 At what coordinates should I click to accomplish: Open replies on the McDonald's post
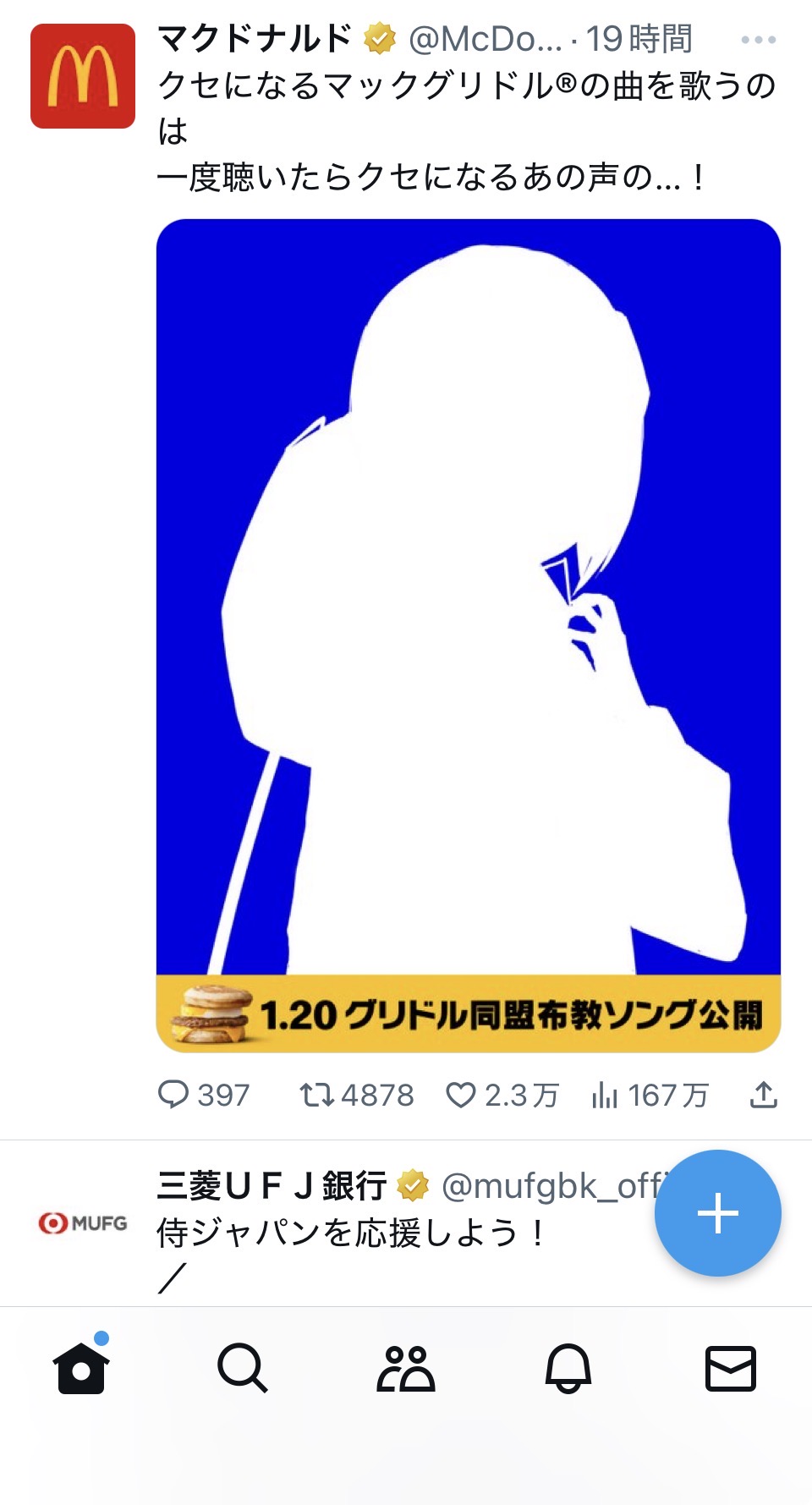click(x=204, y=1095)
